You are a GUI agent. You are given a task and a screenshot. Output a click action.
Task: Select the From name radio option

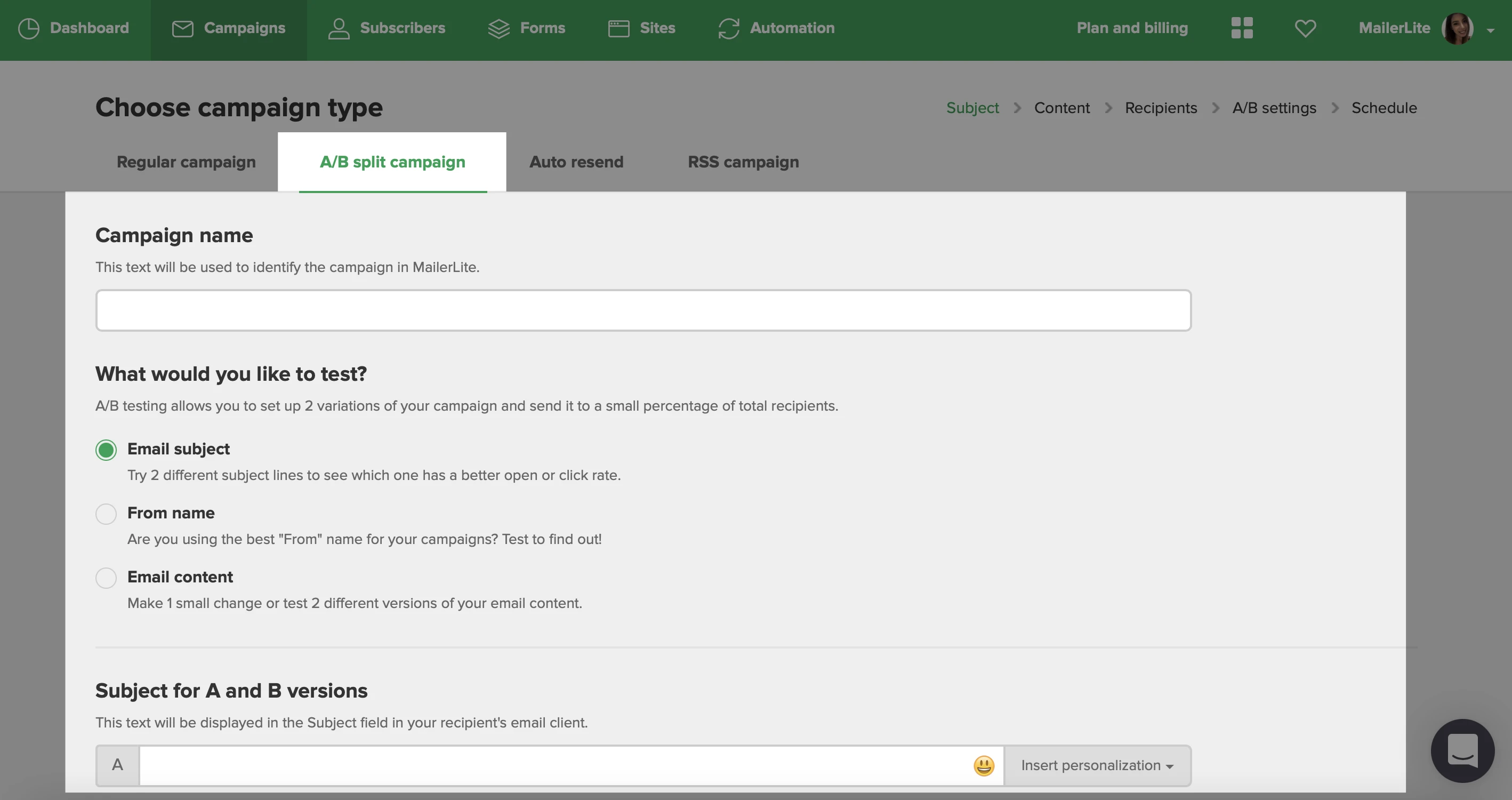click(x=106, y=514)
